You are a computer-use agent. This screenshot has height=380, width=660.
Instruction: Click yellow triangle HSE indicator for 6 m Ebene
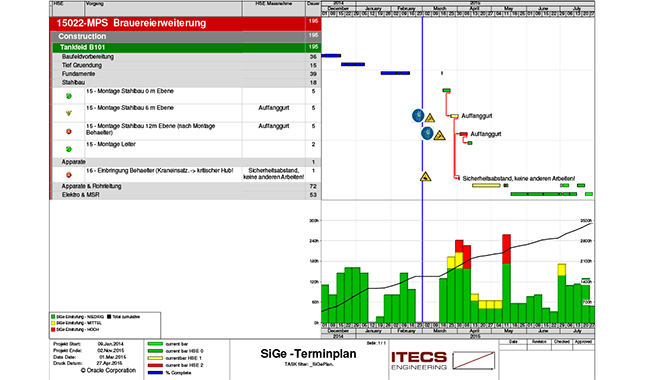point(69,113)
